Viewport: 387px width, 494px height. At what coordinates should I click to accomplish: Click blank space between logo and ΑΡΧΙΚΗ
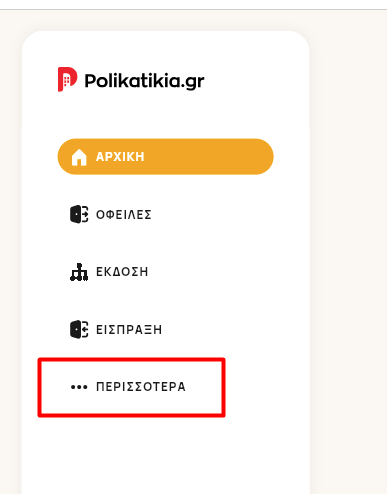166,115
